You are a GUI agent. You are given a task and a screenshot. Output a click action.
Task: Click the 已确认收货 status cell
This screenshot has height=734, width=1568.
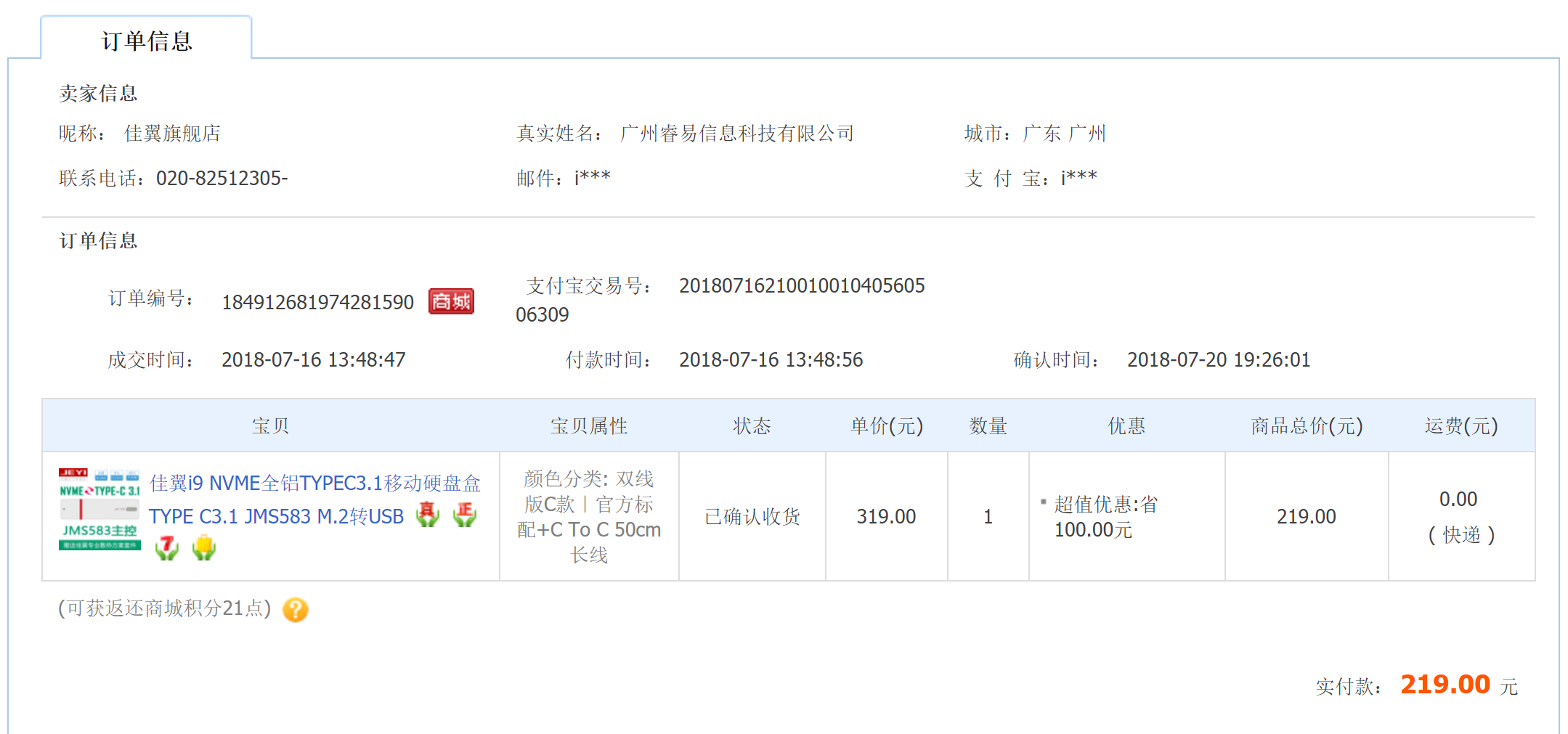(x=752, y=517)
